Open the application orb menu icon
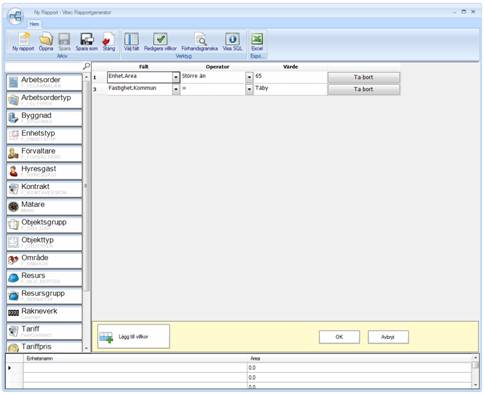 pos(15,16)
